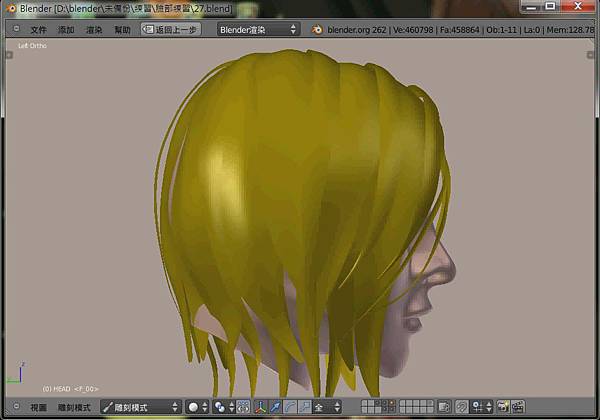Viewport: 600px width, 420px height.
Task: Open the Blender渲染 render engine dropdown
Action: [258, 29]
